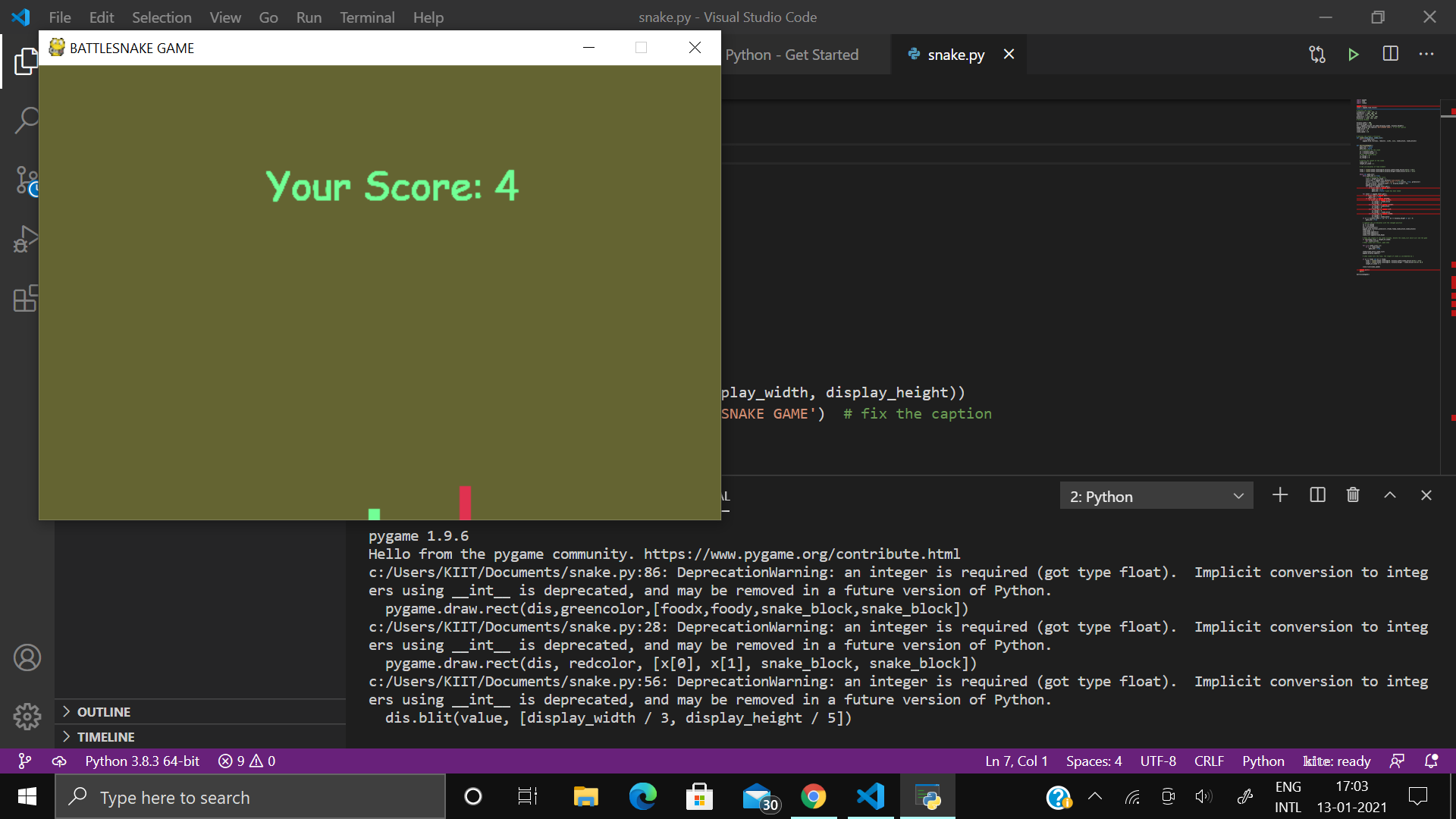Open the Accounts icon in activity bar
Viewport: 1456px width, 819px height.
pos(27,657)
